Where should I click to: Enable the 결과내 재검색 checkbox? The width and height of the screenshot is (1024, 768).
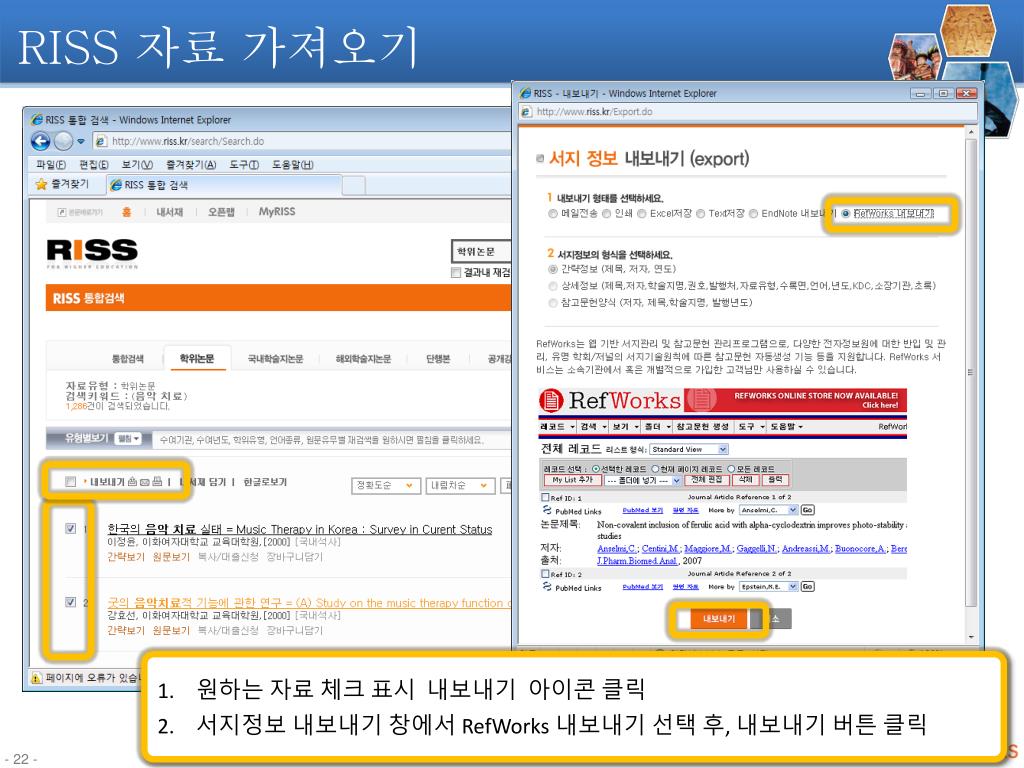(456, 272)
